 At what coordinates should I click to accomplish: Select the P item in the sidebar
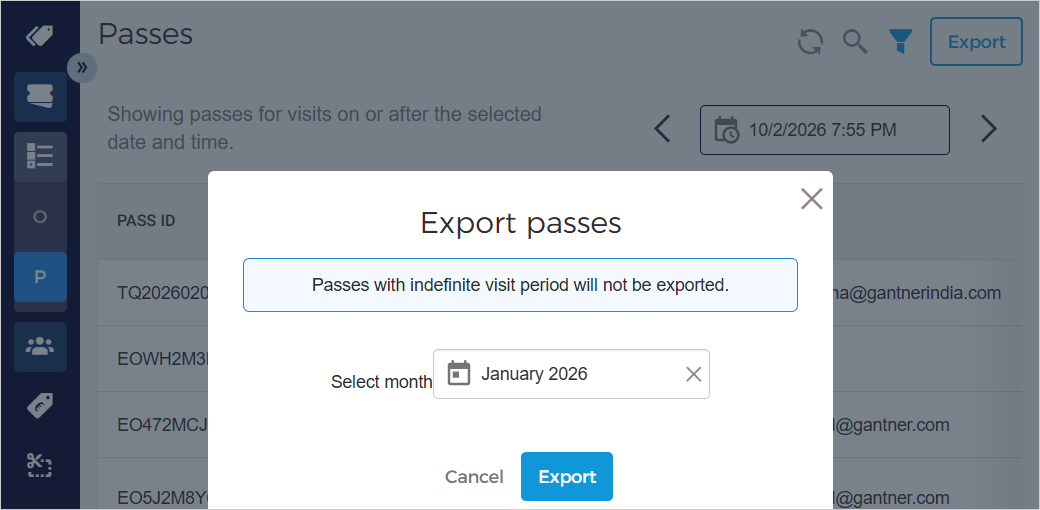[40, 277]
